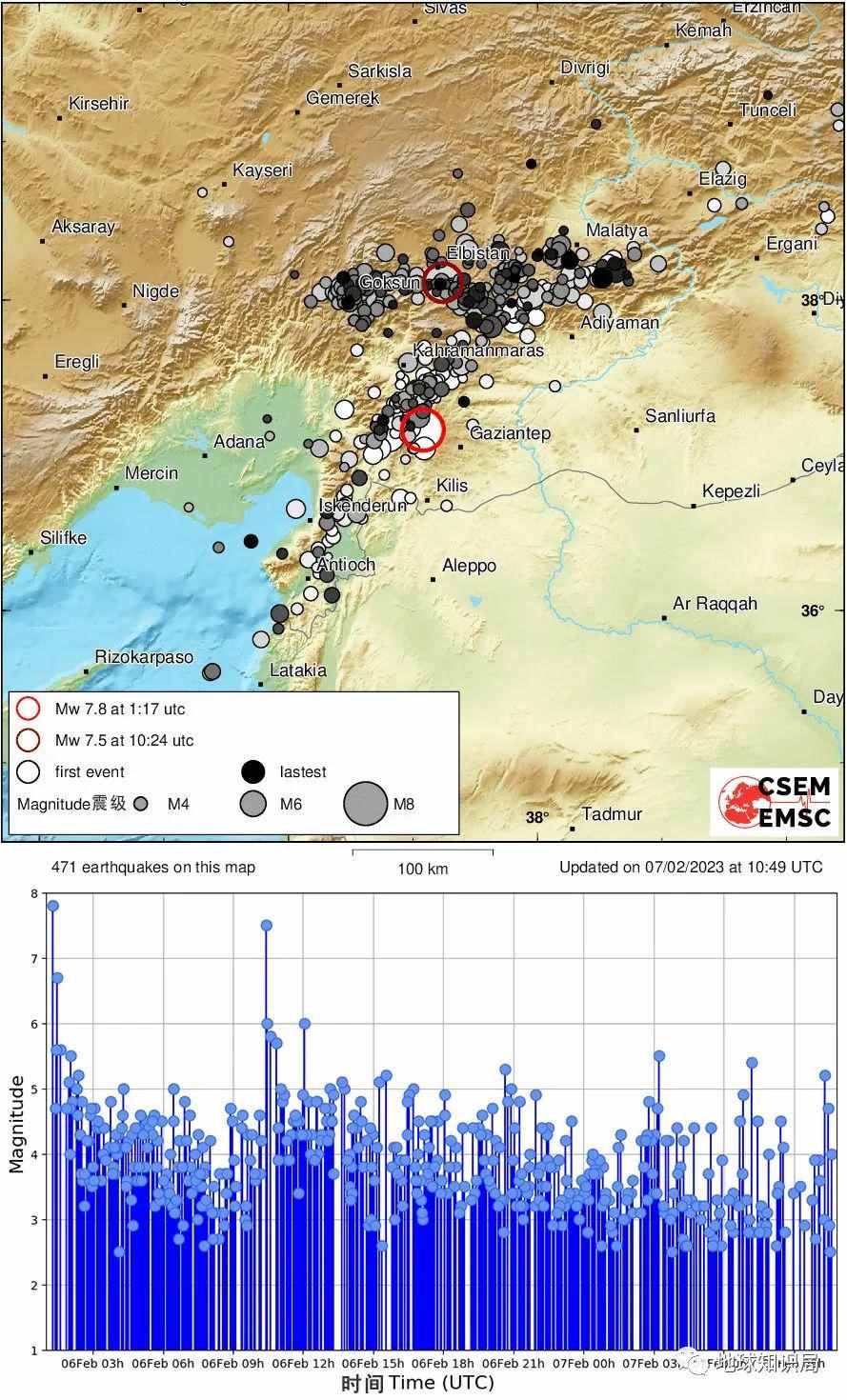The height and width of the screenshot is (1400, 847).
Task: Click the magnitude 7.8 data point on chart
Action: point(52,906)
